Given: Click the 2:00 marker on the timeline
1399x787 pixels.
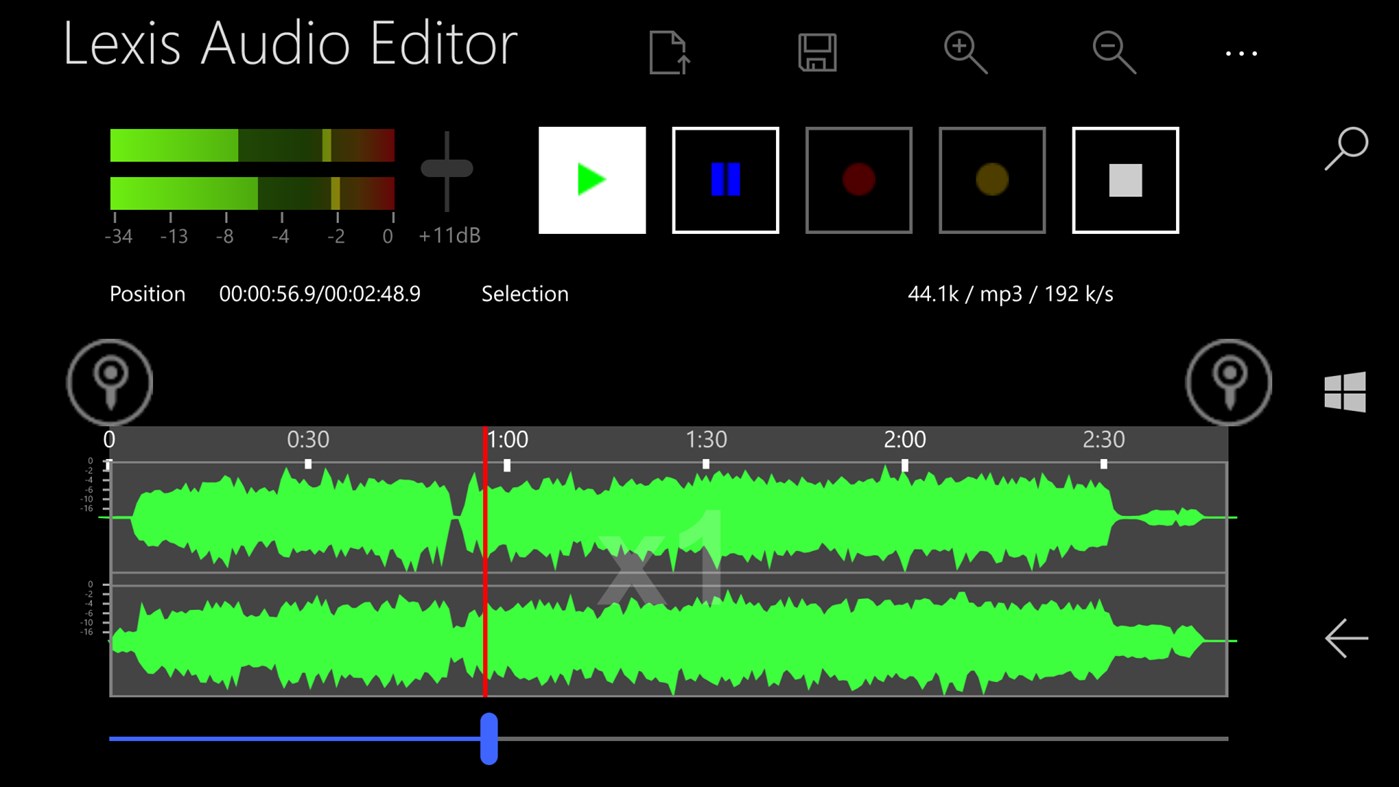Looking at the screenshot, I should point(905,441).
